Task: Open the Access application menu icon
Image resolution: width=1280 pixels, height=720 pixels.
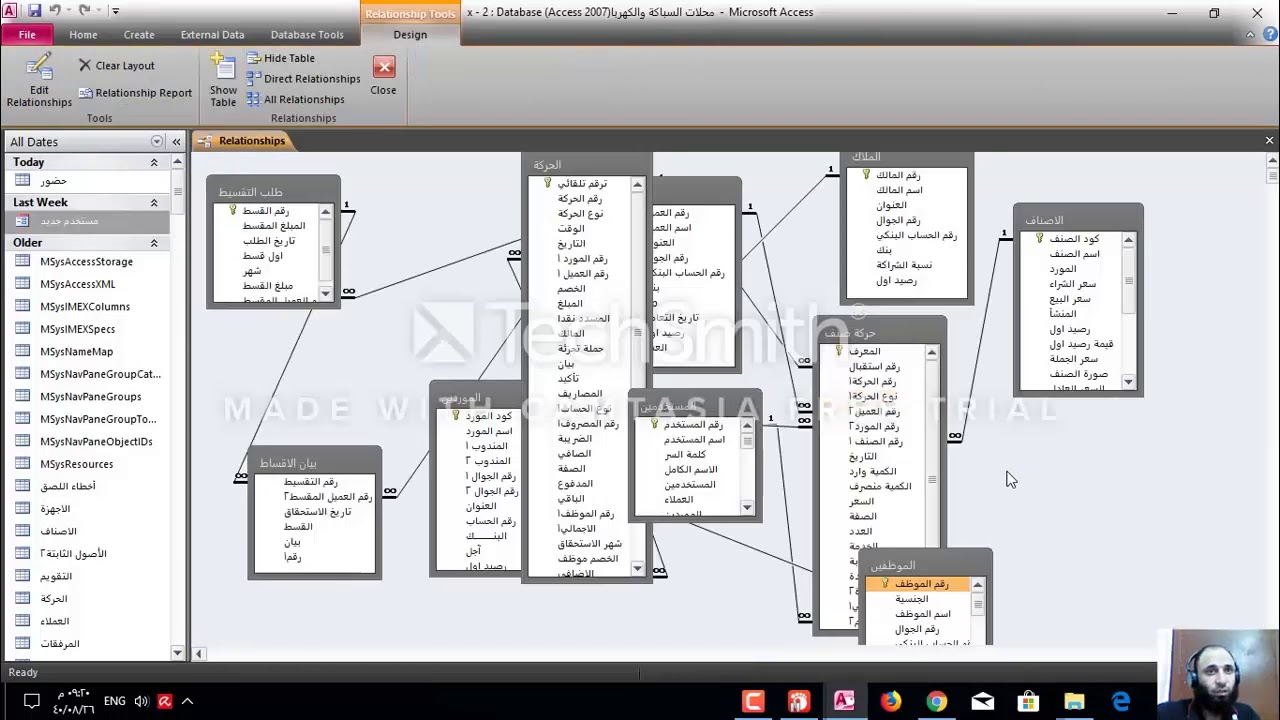Action: 12,11
